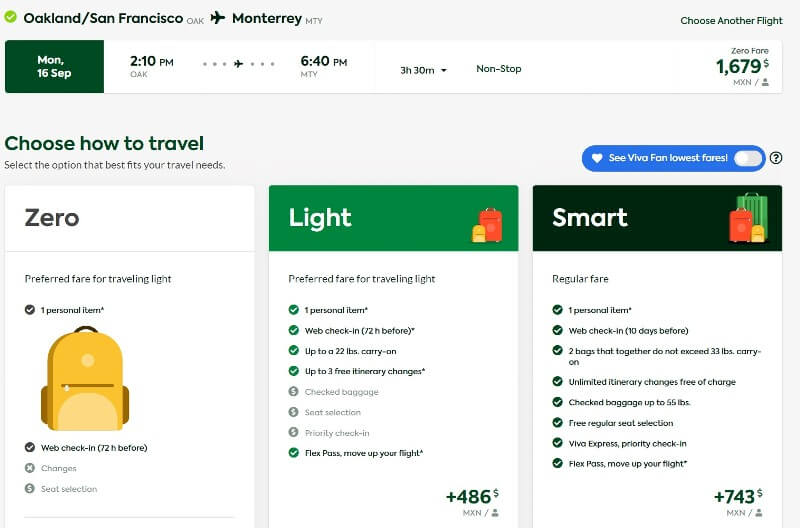Click the Zero Fare 1,679 price
Image resolution: width=800 pixels, height=528 pixels.
(742, 66)
